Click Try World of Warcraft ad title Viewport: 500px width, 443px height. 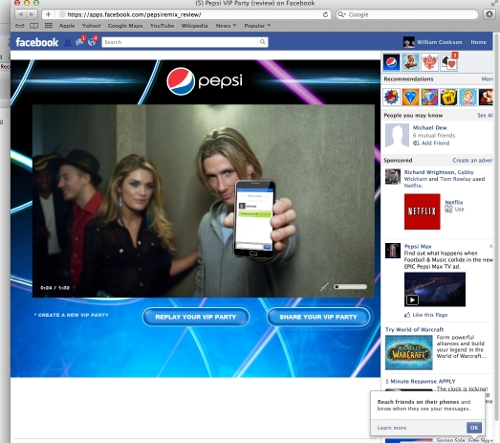click(414, 329)
